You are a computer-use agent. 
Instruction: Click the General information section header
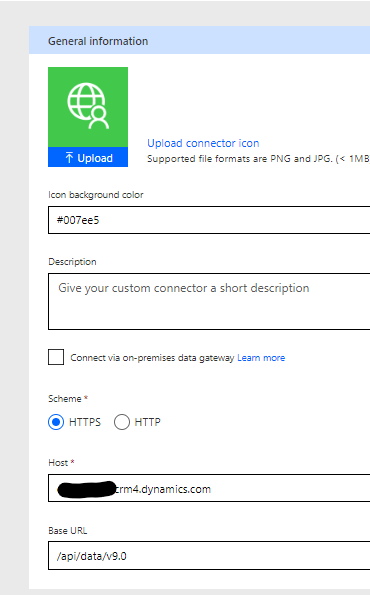[x=199, y=40]
